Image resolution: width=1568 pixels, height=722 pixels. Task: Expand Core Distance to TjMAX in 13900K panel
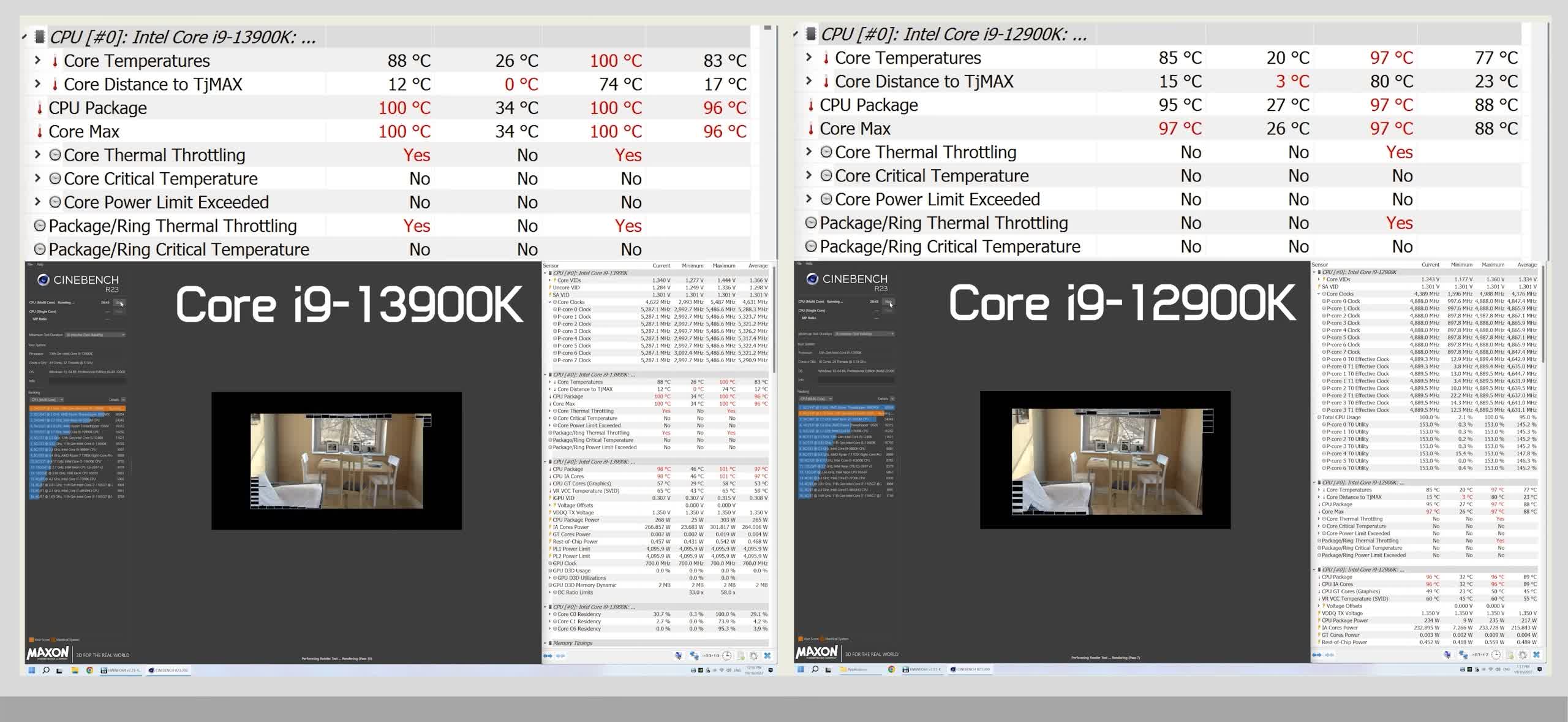click(37, 83)
